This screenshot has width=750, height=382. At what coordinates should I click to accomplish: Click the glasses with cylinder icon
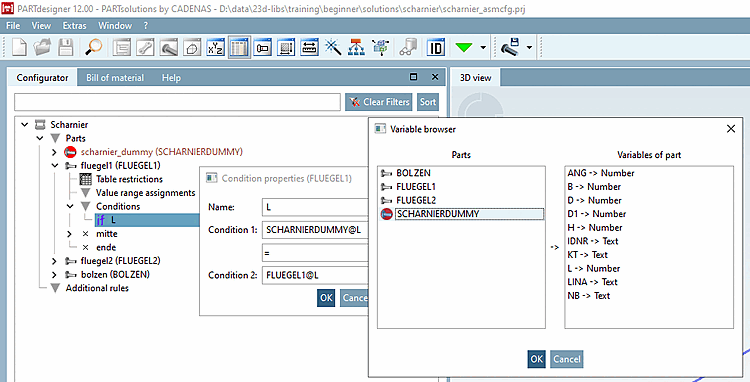pos(408,47)
